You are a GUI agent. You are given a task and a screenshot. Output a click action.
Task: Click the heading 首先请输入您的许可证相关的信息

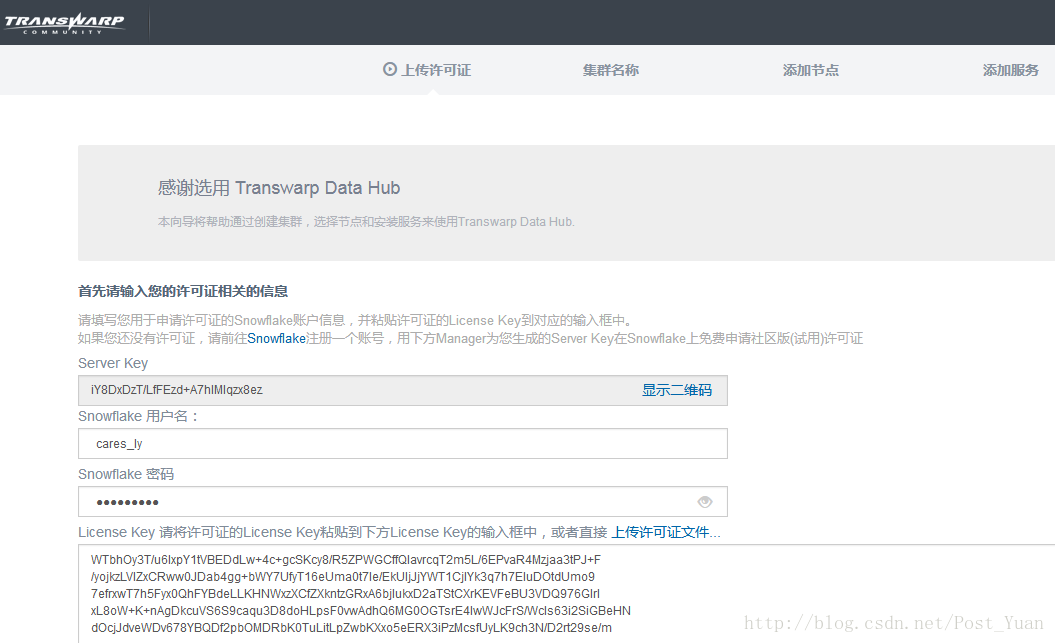click(183, 291)
